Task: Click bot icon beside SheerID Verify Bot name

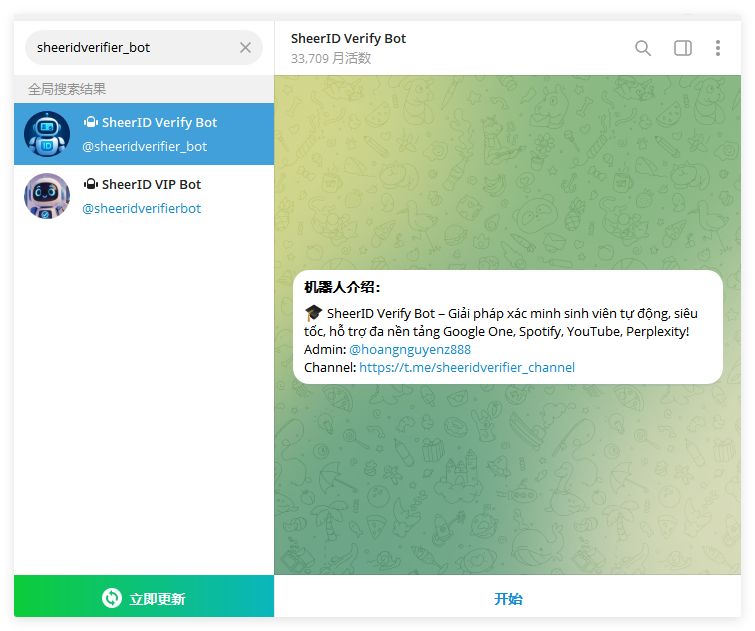Action: (x=91, y=122)
